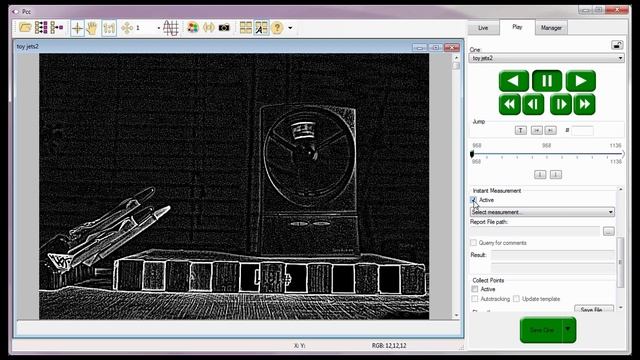Open the Select measurement dropdown
This screenshot has height=360, width=640.
(542, 212)
